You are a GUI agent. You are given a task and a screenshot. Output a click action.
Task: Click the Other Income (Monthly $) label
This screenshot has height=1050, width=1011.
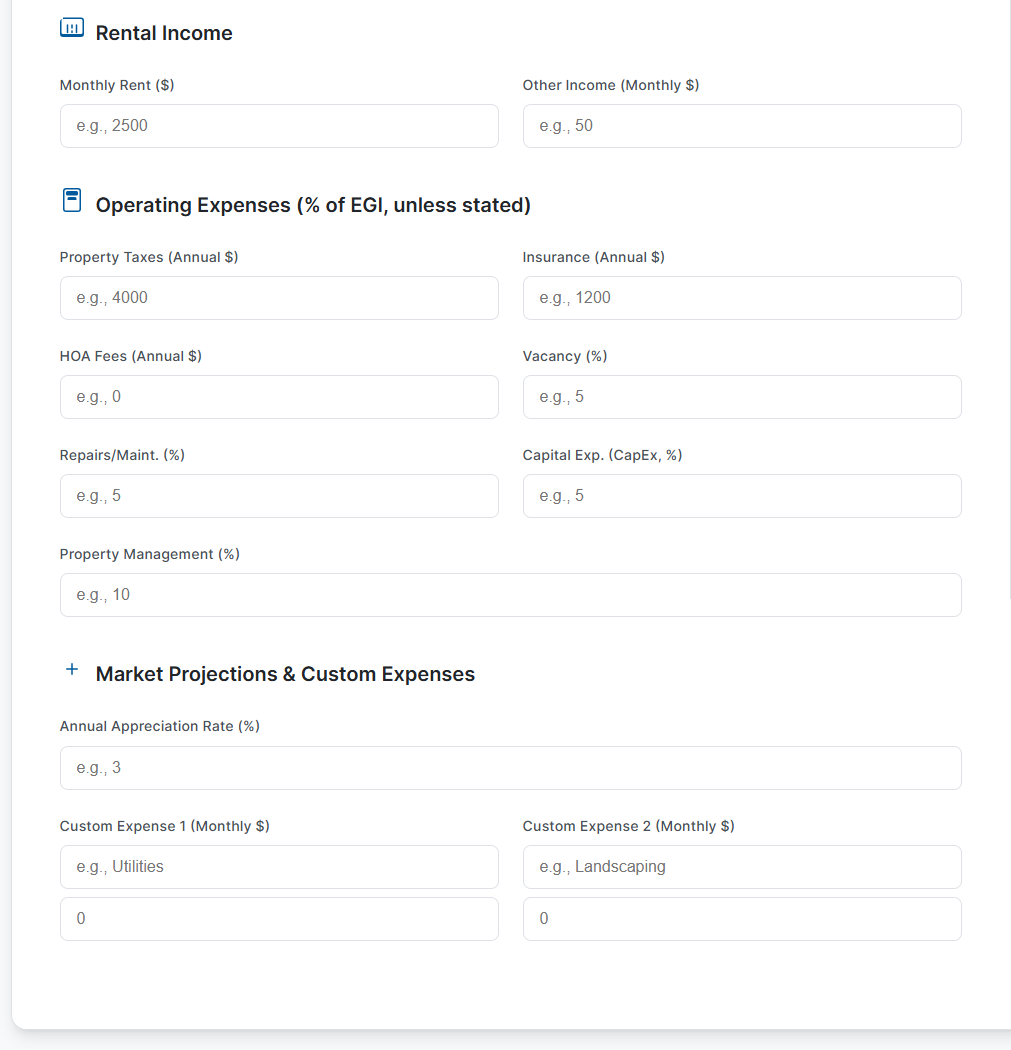[x=611, y=85]
